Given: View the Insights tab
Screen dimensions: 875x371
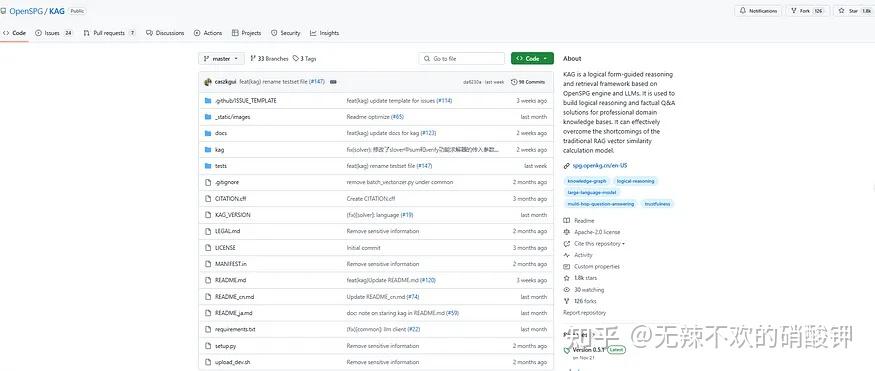Looking at the screenshot, I should coord(325,33).
